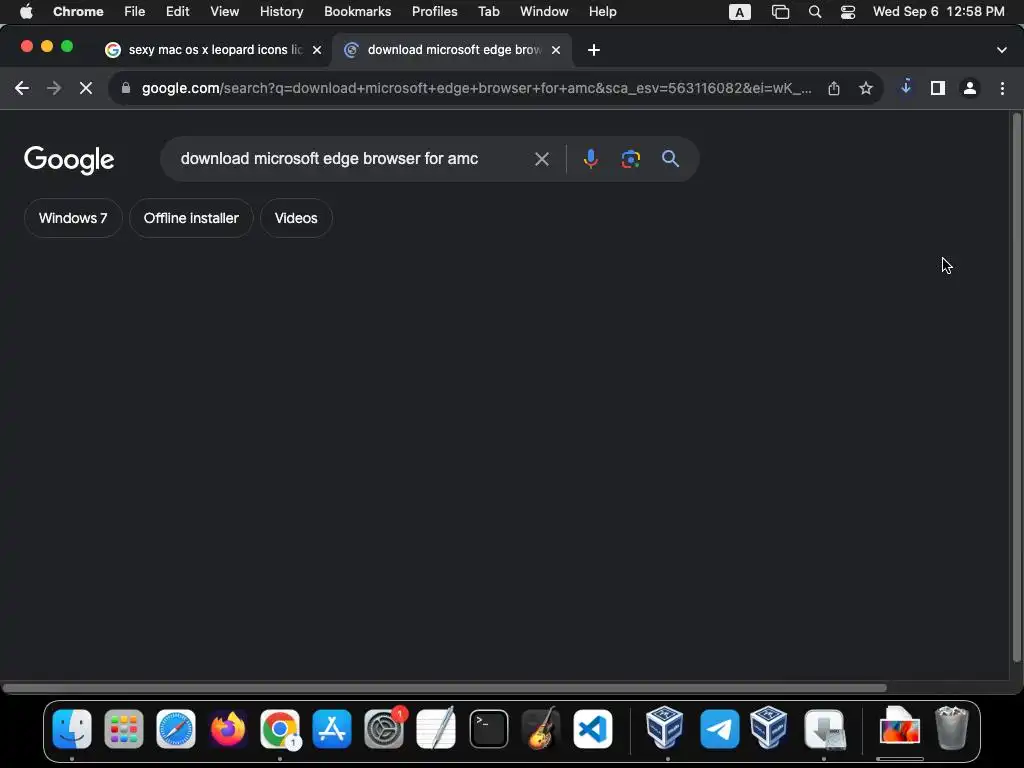
Task: Stop loading the page
Action: point(86,88)
